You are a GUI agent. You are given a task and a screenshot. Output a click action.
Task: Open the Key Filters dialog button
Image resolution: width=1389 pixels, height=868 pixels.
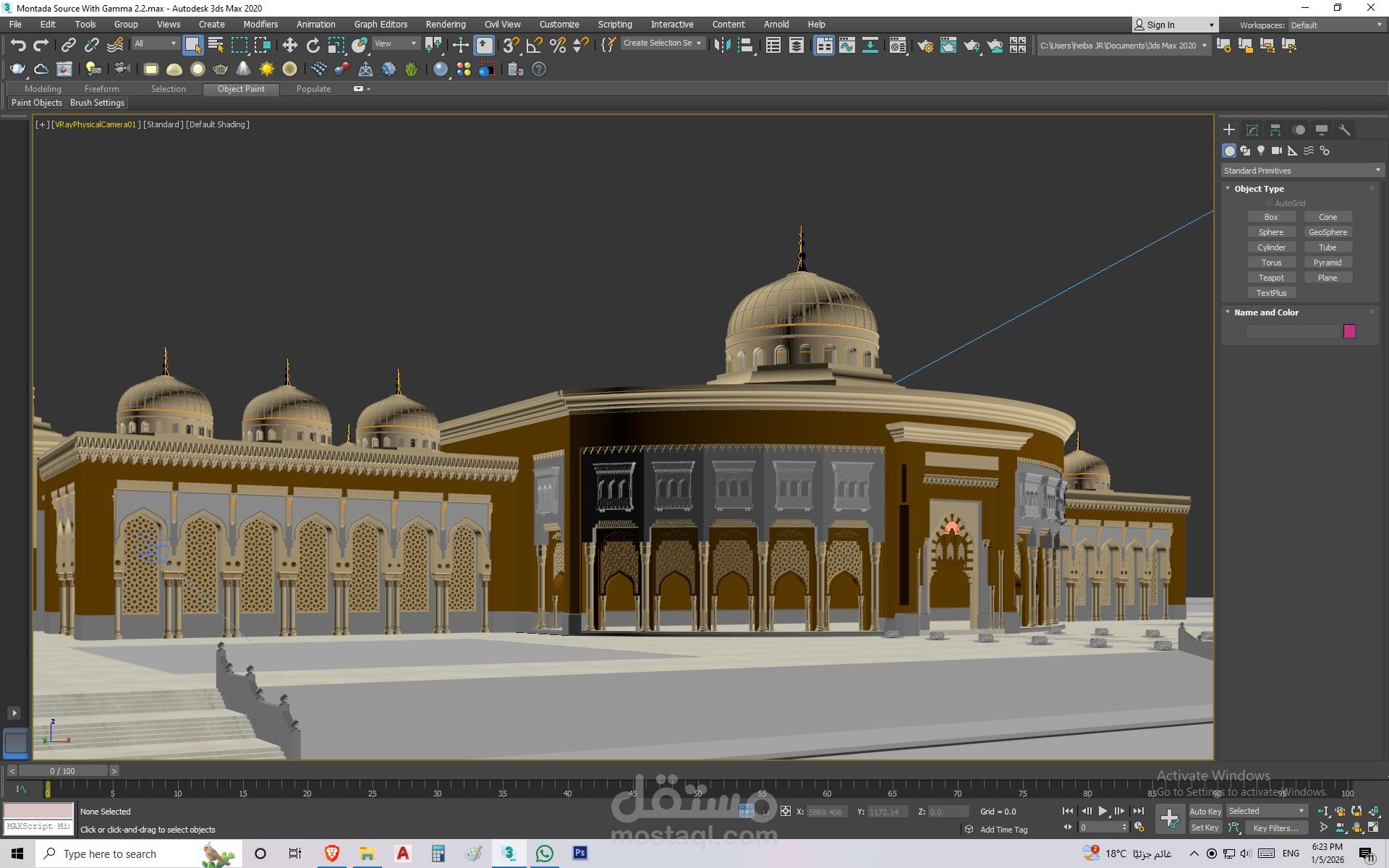[x=1275, y=827]
